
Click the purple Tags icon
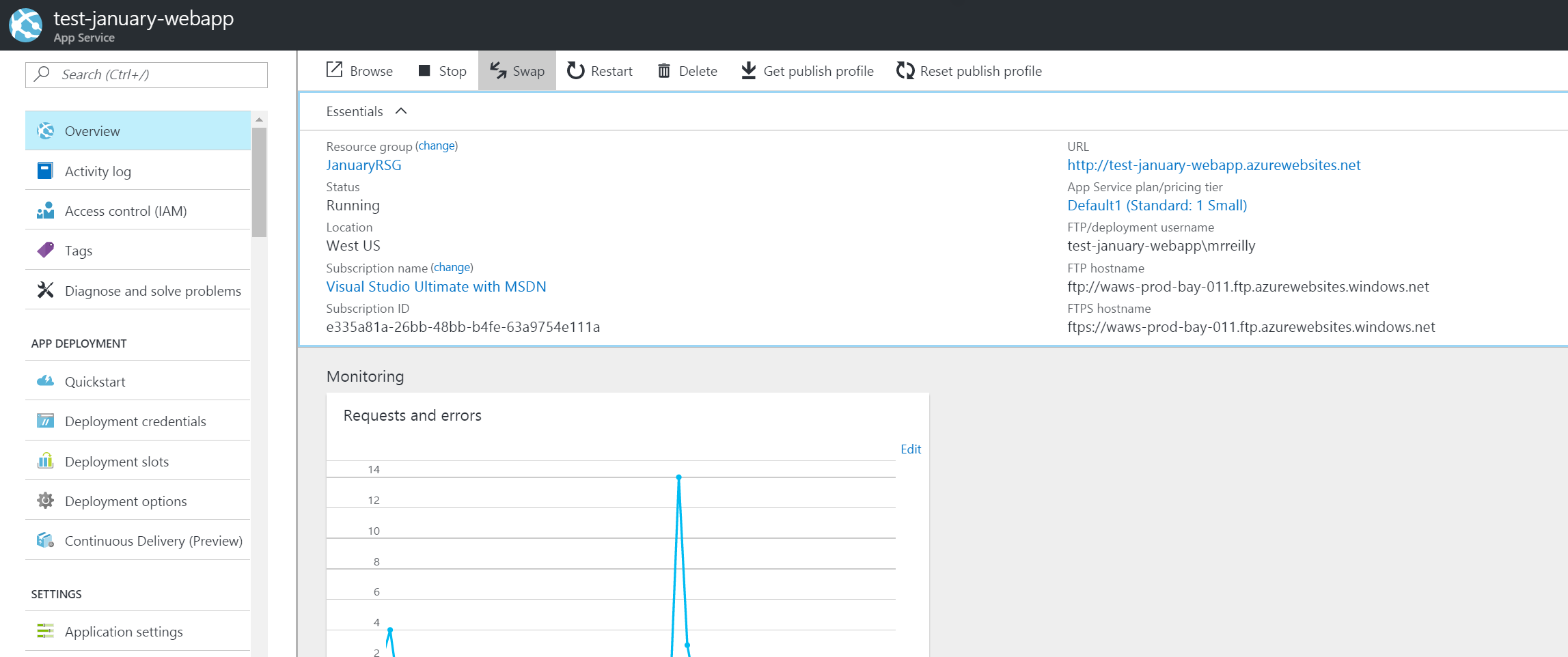tap(46, 250)
